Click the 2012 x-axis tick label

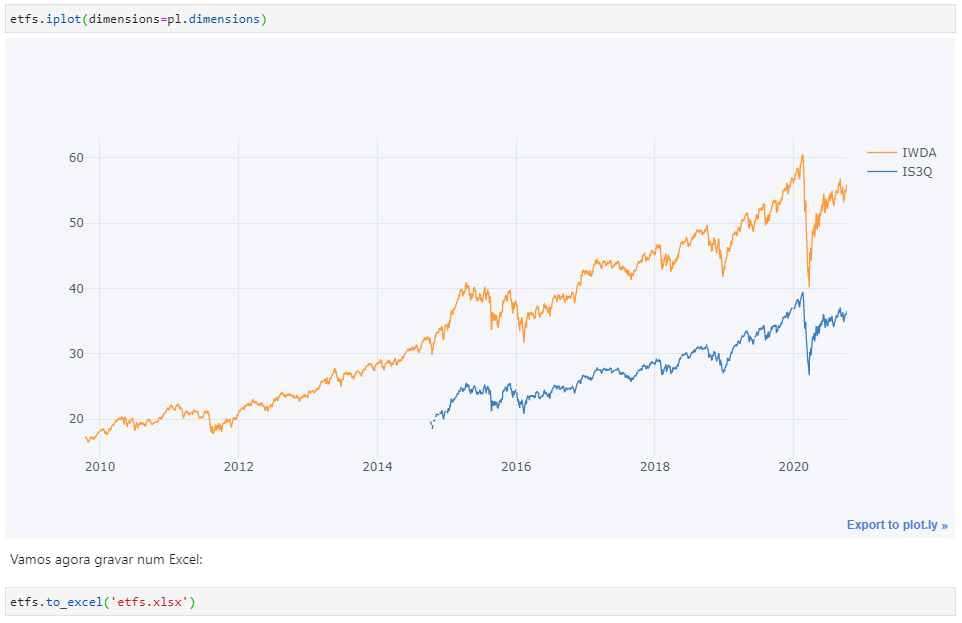pyautogui.click(x=238, y=466)
